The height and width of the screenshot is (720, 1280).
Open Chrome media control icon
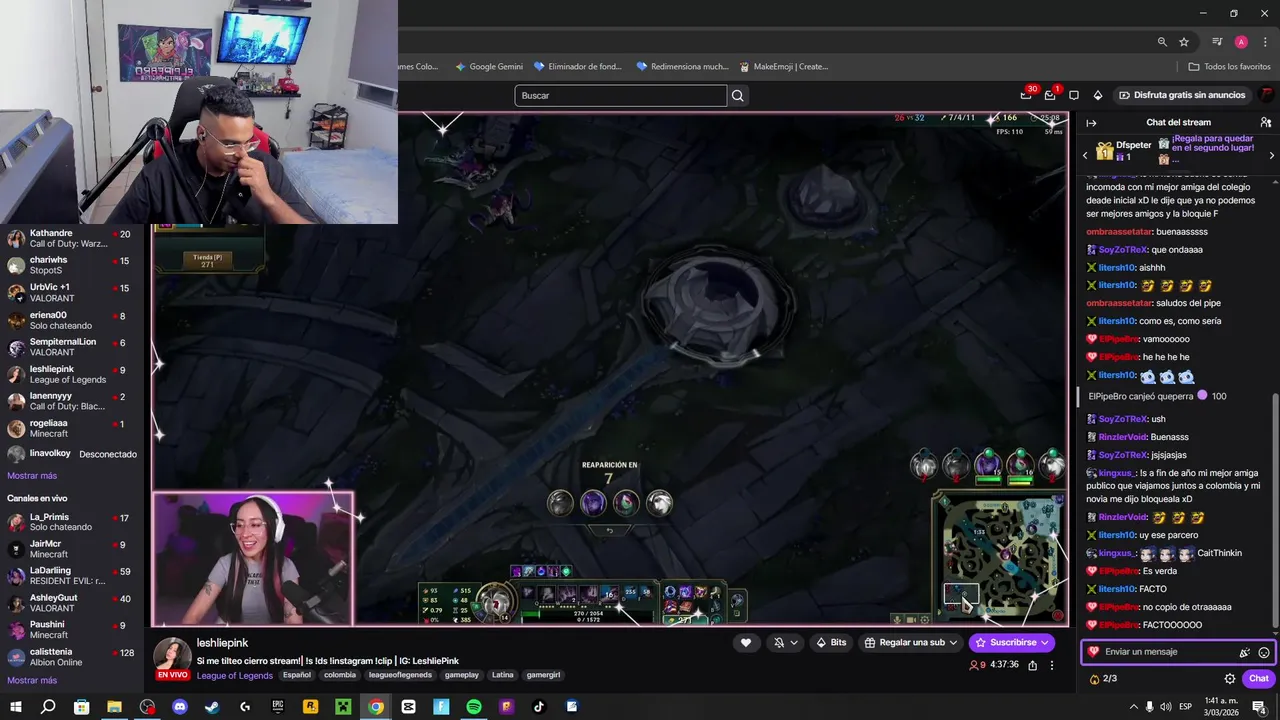pyautogui.click(x=1217, y=42)
